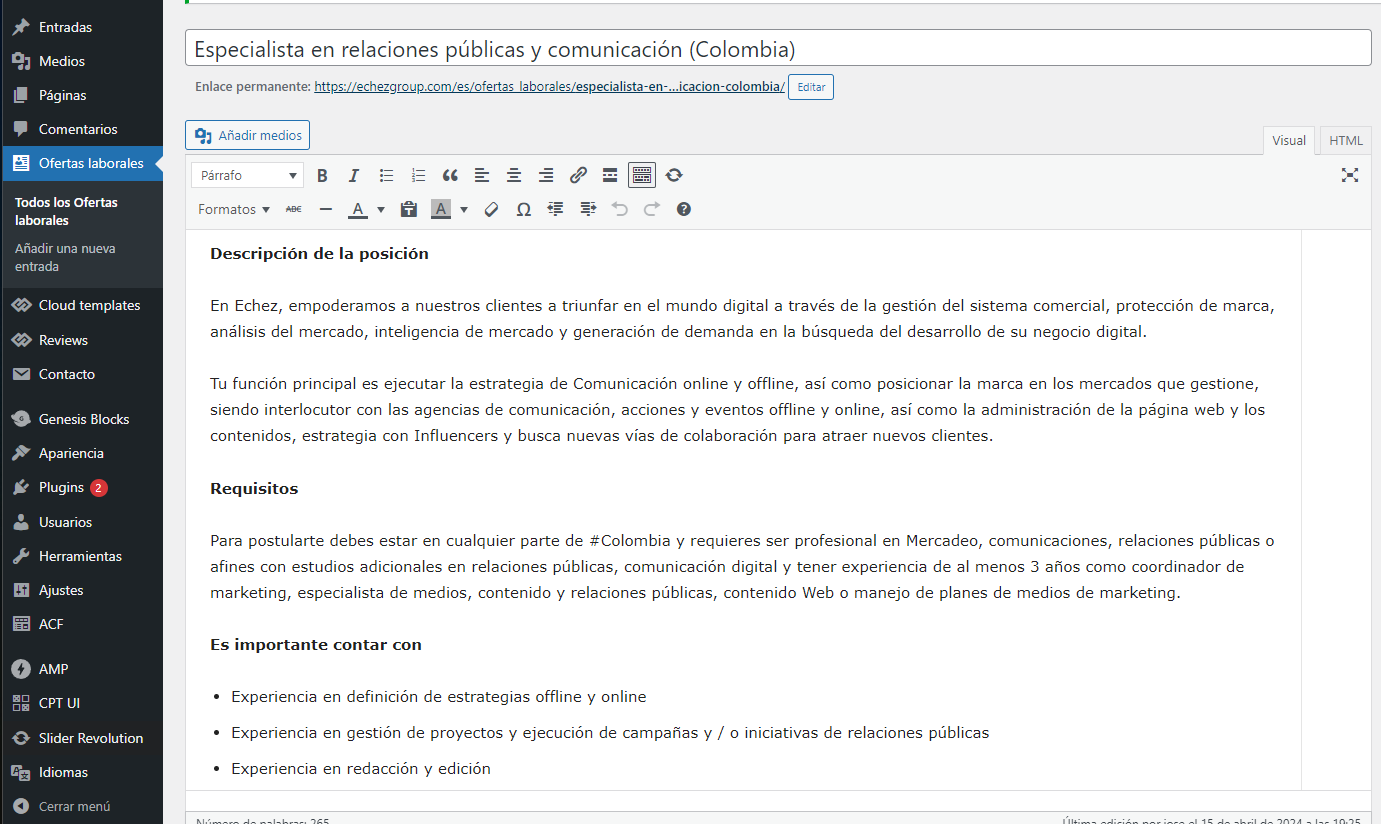Open the echezgroup.com permalink URL

pyautogui.click(x=550, y=87)
